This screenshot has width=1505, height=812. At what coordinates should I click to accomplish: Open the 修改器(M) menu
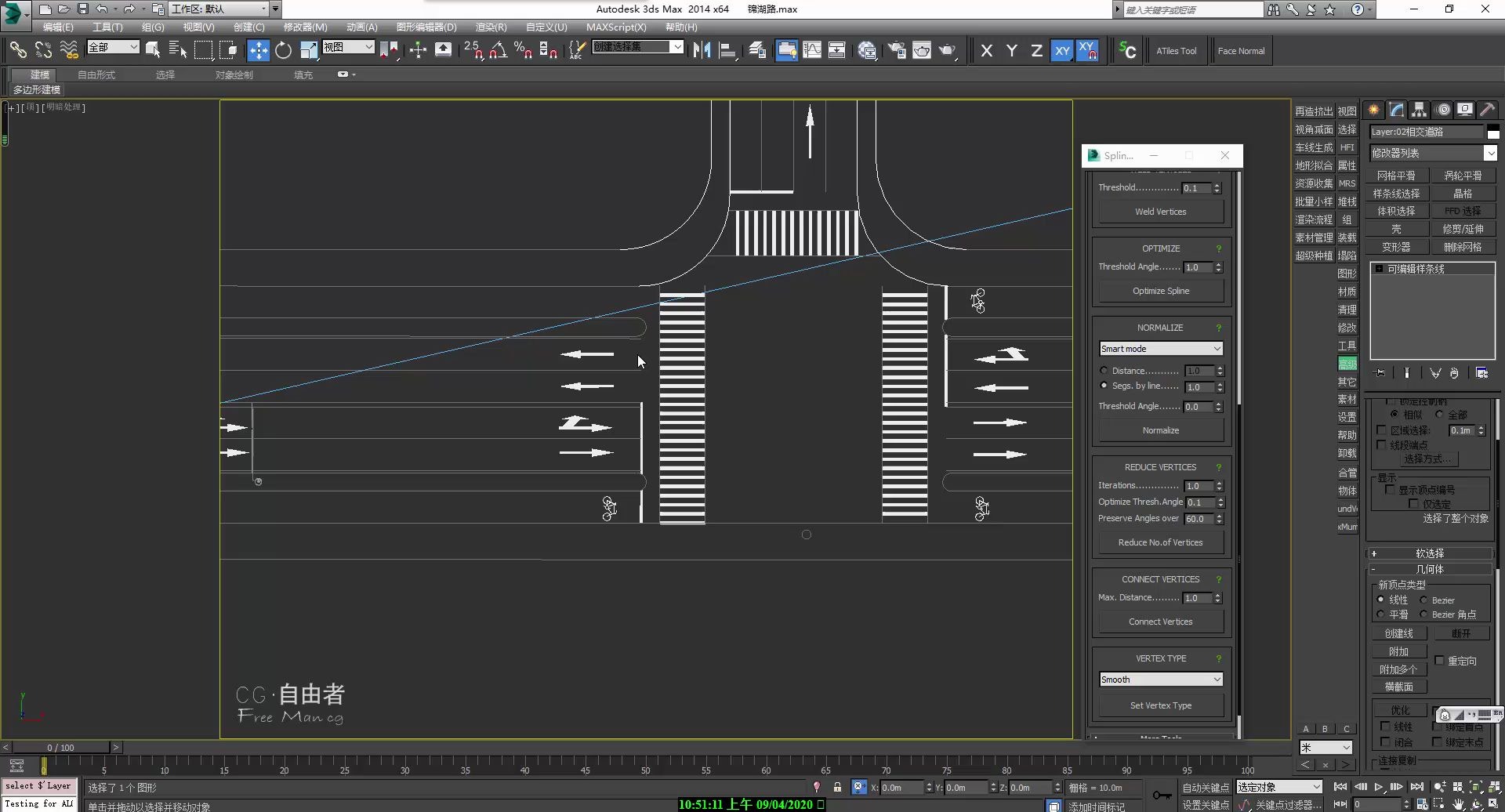tap(305, 27)
